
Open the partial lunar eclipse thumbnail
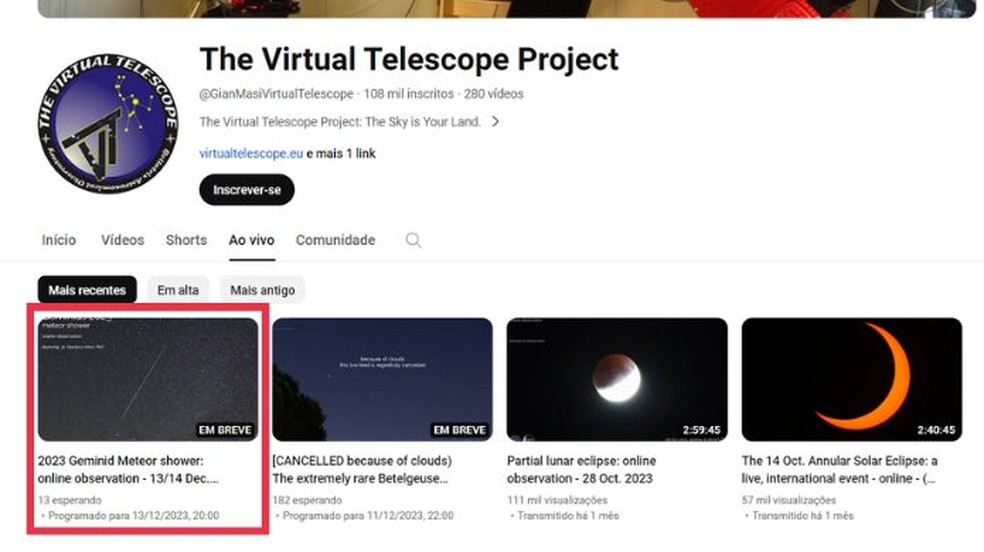coord(618,380)
